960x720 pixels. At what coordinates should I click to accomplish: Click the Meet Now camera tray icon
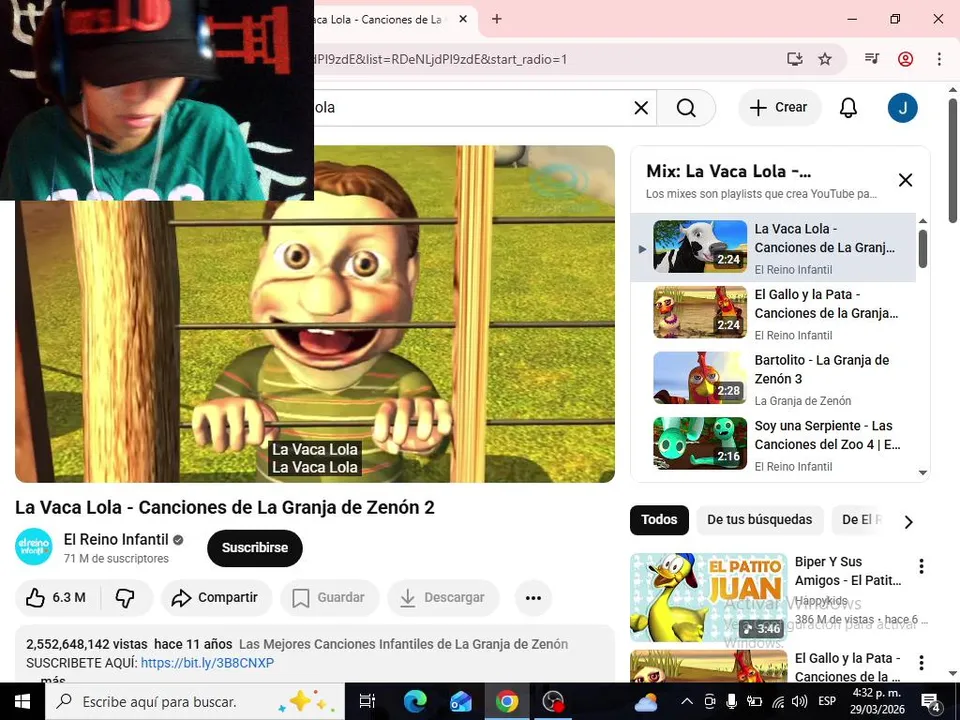point(710,702)
